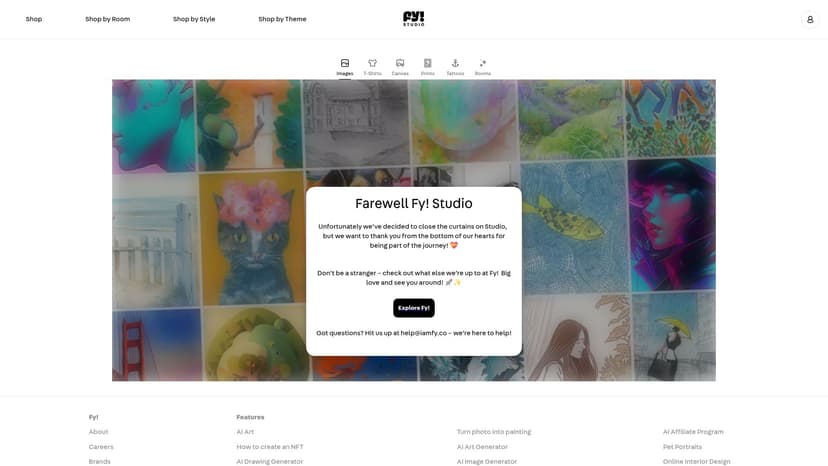Expand the Shop by Theme menu
This screenshot has height=466, width=828.
tap(282, 19)
